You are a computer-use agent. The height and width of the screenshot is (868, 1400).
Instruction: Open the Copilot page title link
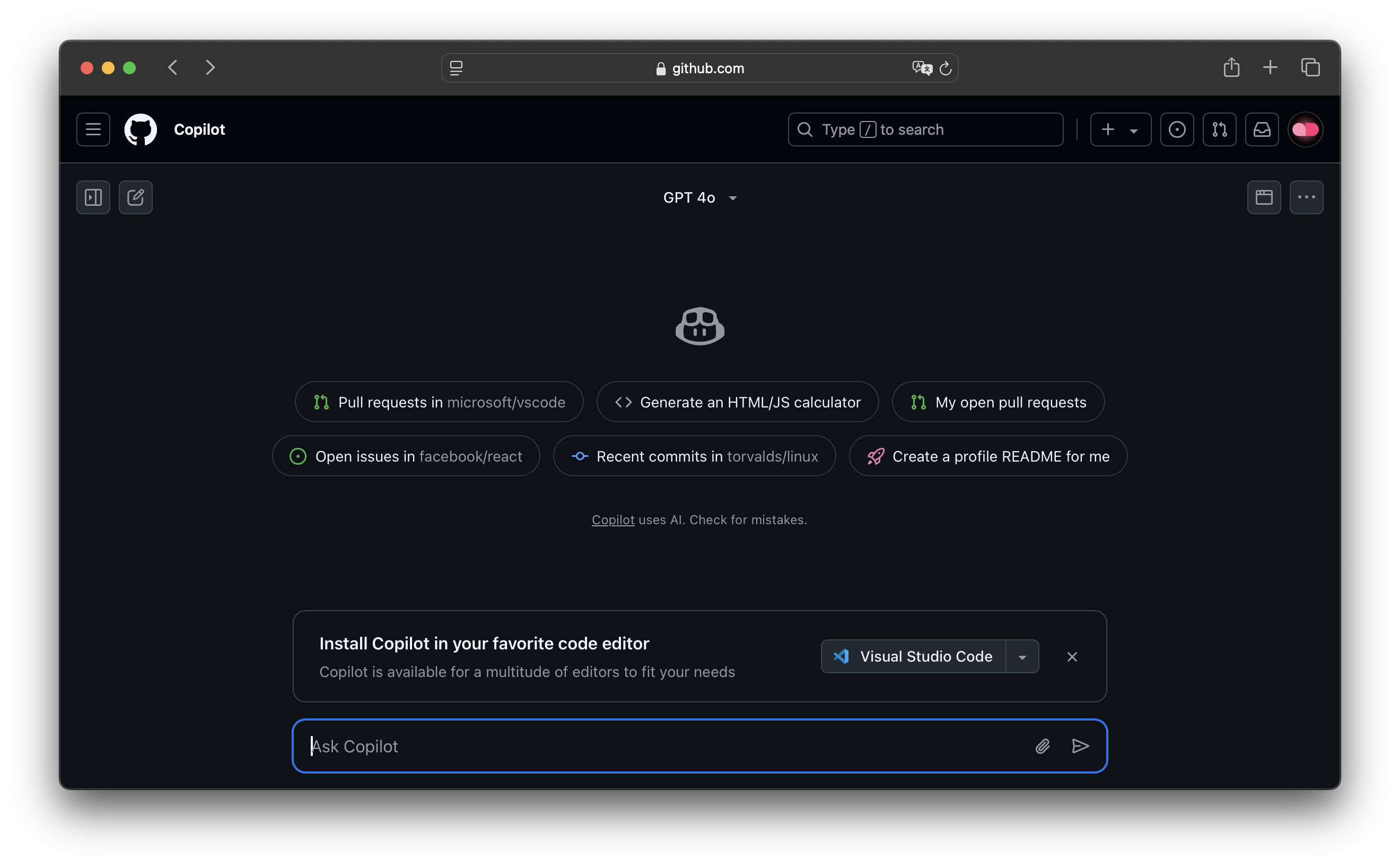199,130
